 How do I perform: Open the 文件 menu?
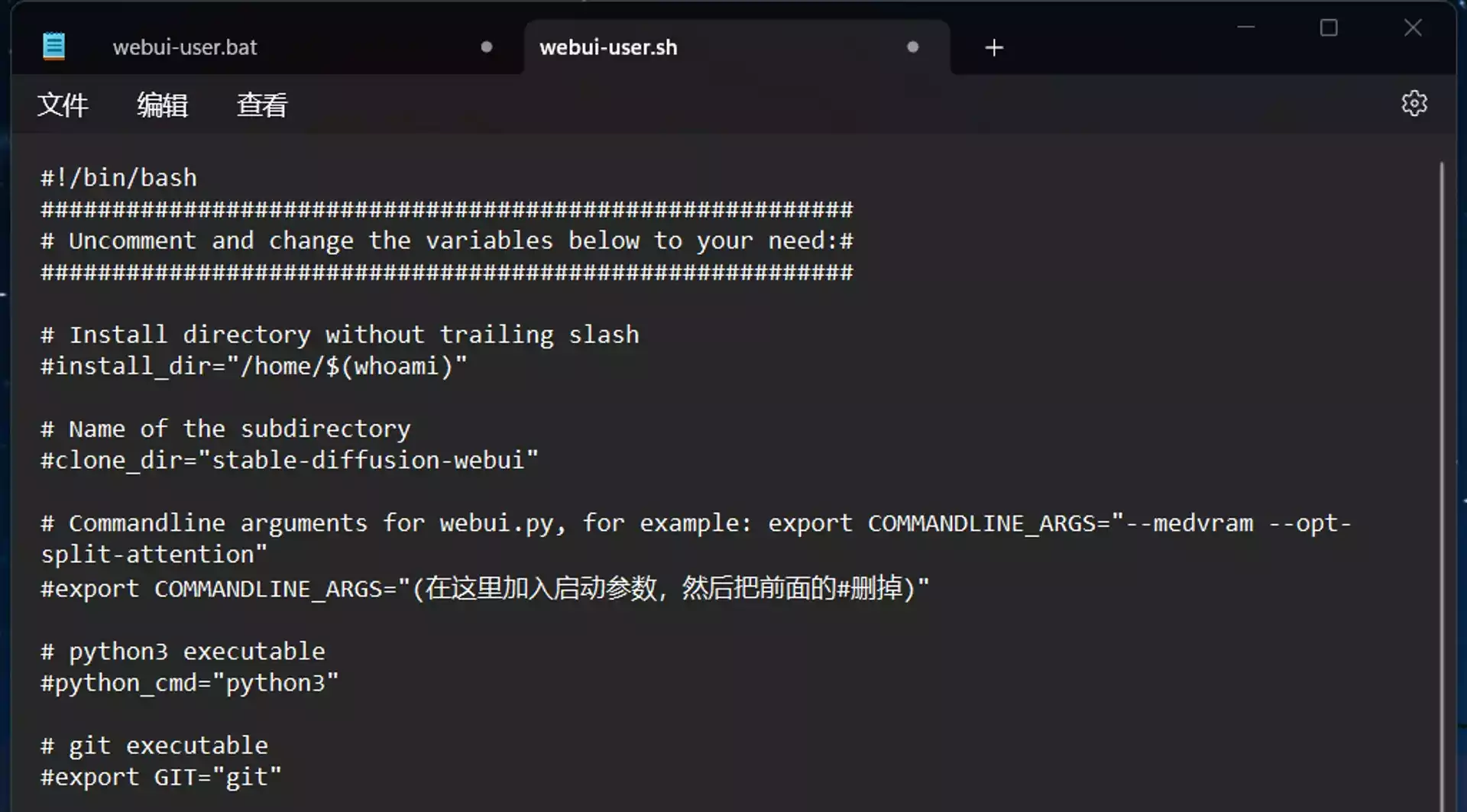click(x=63, y=105)
